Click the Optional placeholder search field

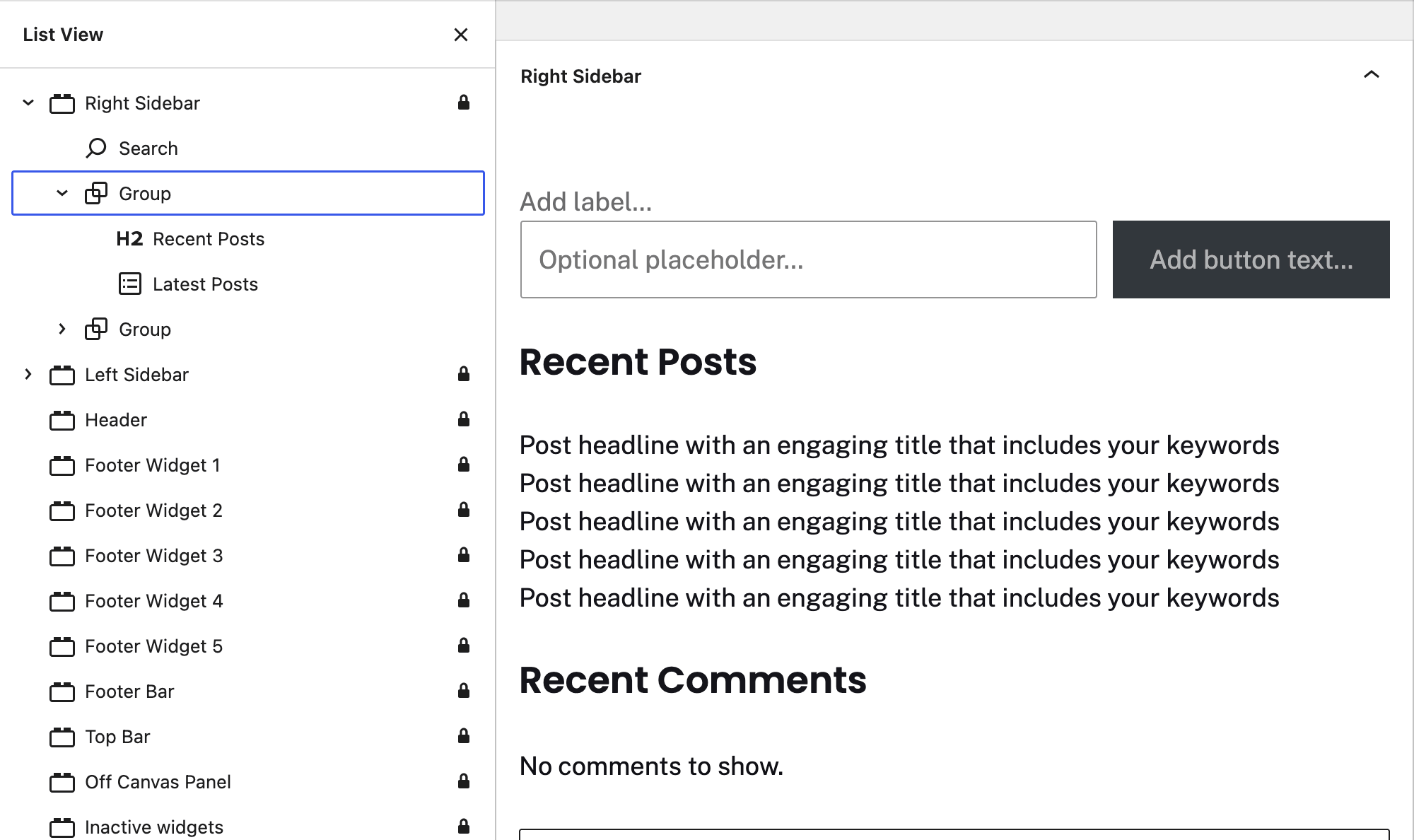pyautogui.click(x=808, y=260)
